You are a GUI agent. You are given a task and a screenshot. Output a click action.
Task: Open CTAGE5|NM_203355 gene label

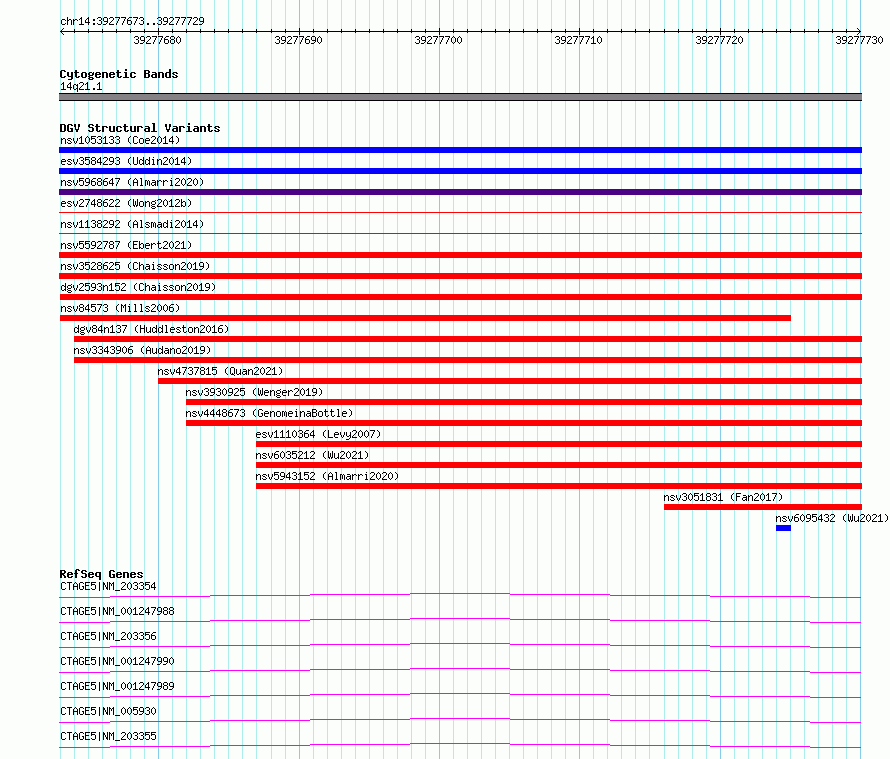point(108,736)
